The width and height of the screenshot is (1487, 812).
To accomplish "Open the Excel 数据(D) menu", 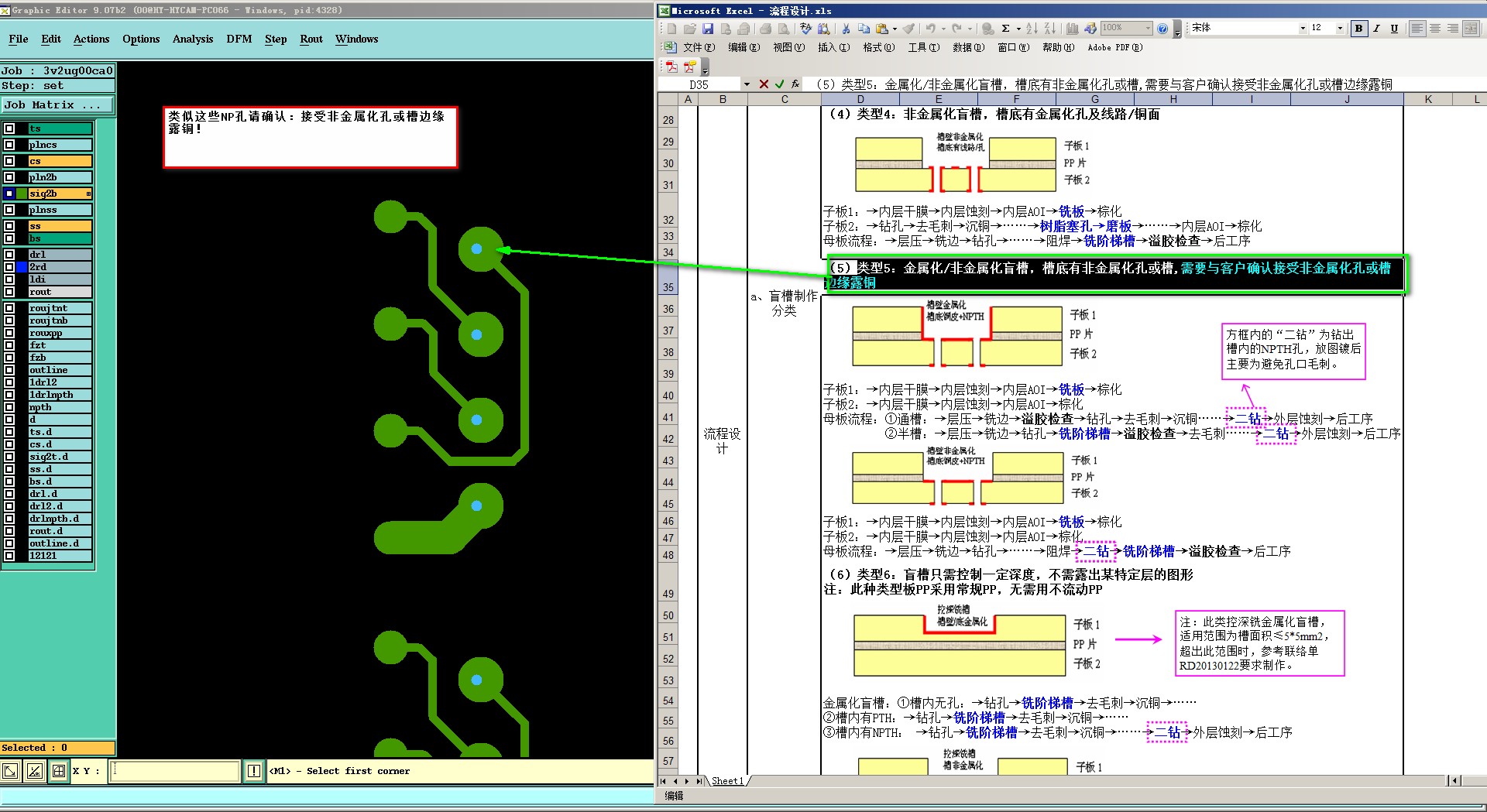I will pos(968,47).
